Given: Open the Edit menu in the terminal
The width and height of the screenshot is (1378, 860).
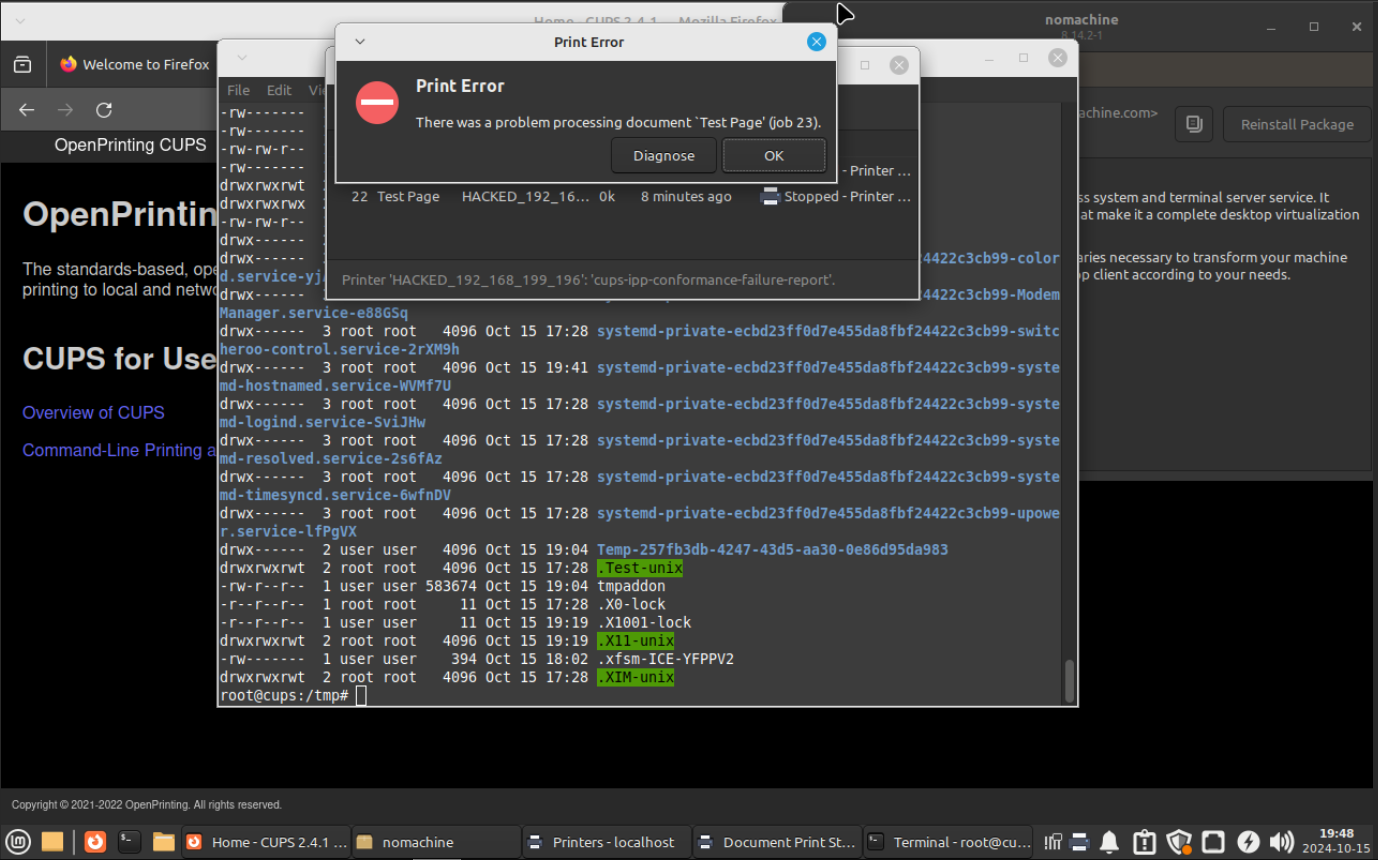Looking at the screenshot, I should coord(279,89).
